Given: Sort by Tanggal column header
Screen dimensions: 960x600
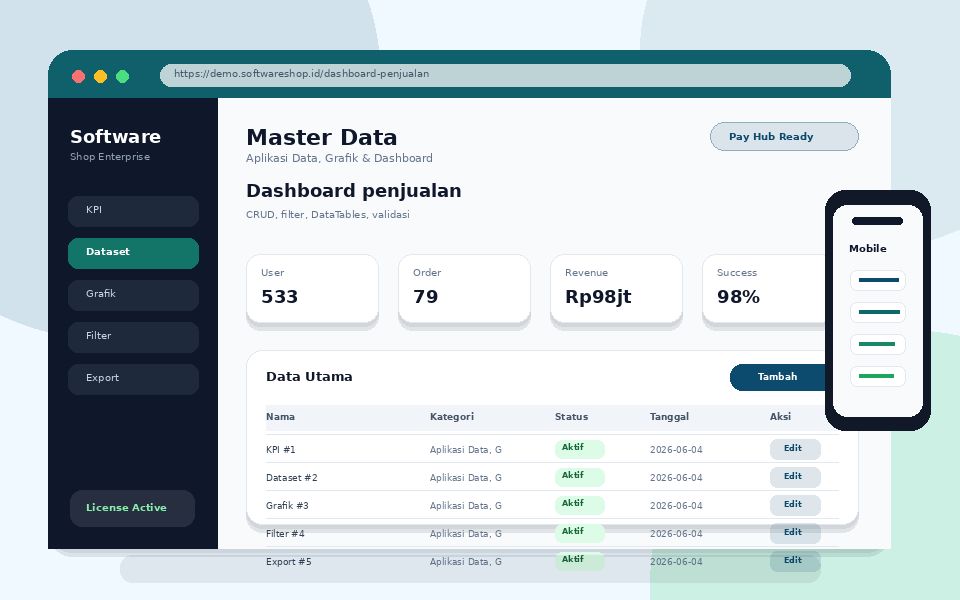Looking at the screenshot, I should point(669,417).
